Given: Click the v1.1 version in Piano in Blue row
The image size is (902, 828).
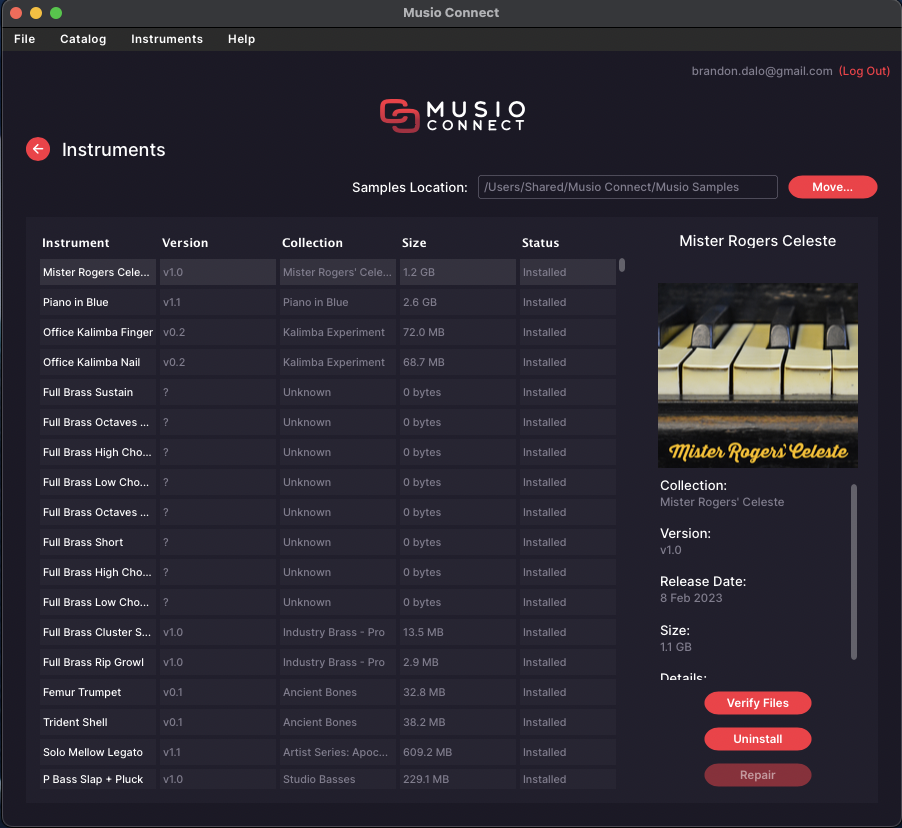Looking at the screenshot, I should [217, 302].
